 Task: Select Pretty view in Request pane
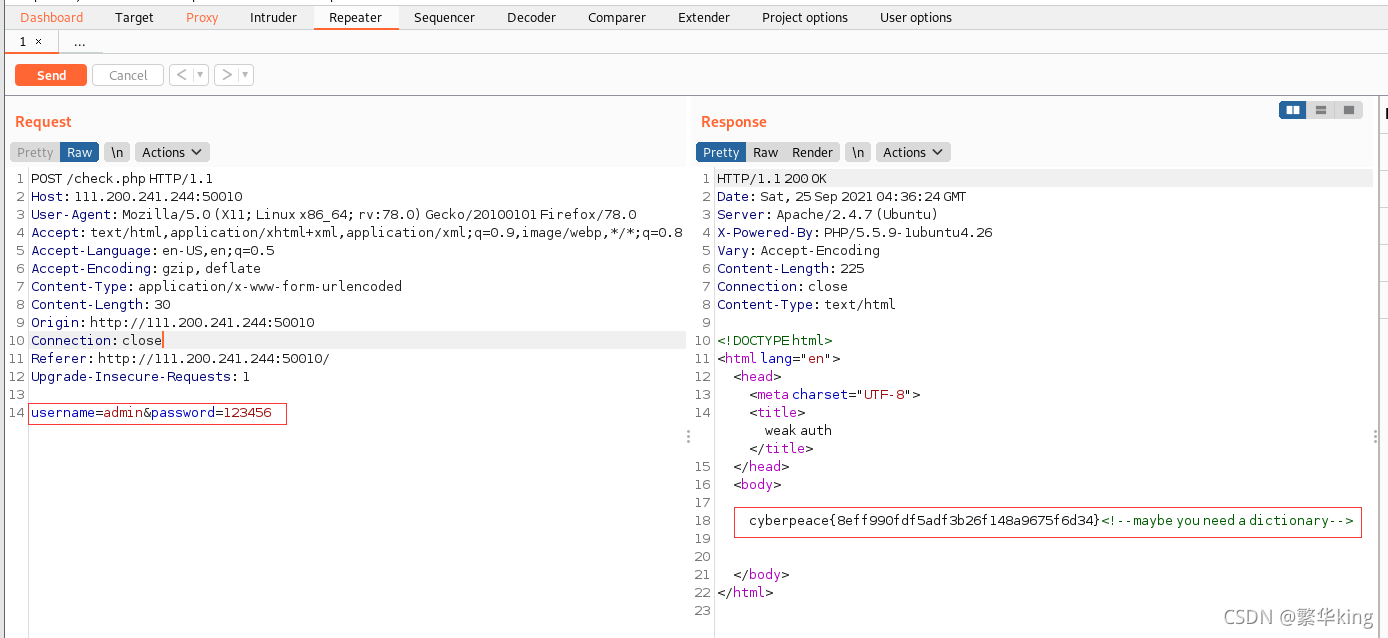pyautogui.click(x=35, y=152)
